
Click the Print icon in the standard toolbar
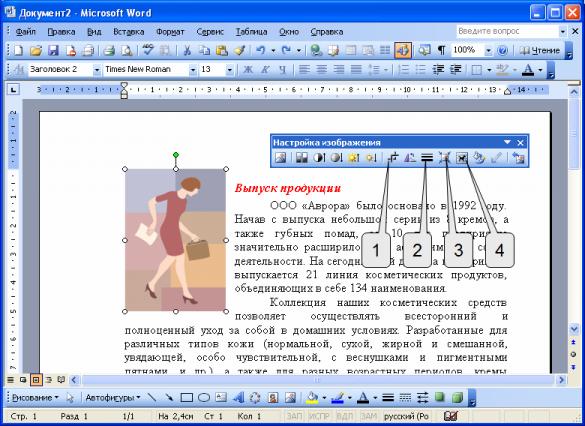point(109,50)
